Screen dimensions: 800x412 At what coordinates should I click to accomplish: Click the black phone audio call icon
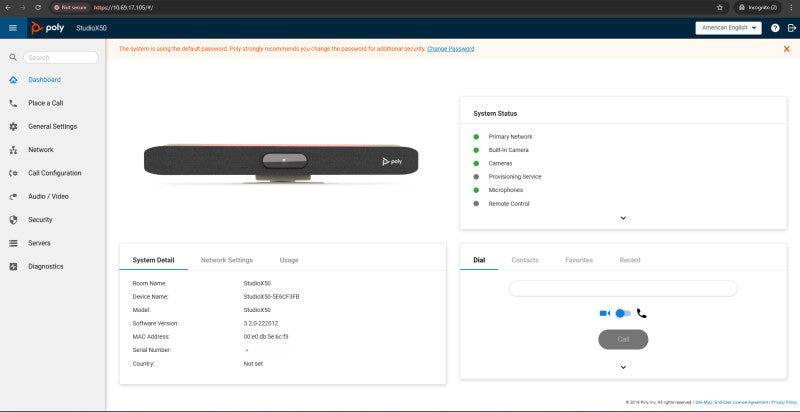point(641,314)
